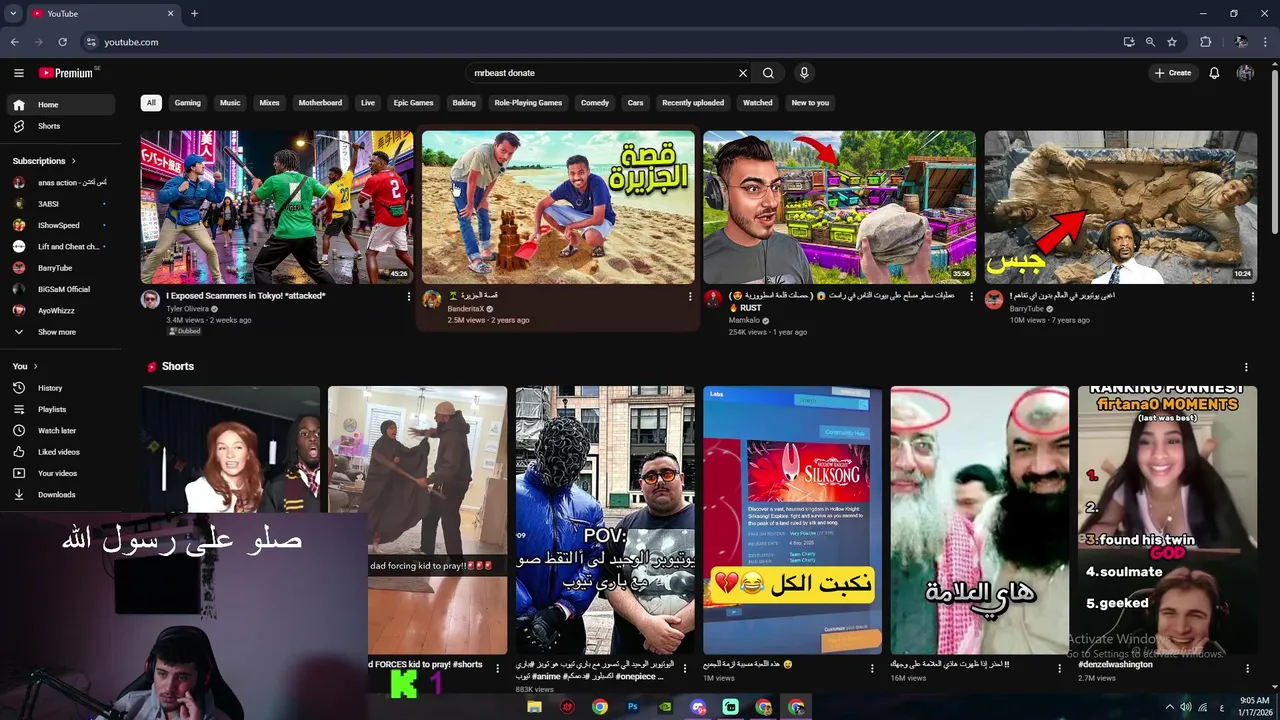Image resolution: width=1280 pixels, height=720 pixels.
Task: Go back with the browser arrow
Action: click(x=14, y=42)
